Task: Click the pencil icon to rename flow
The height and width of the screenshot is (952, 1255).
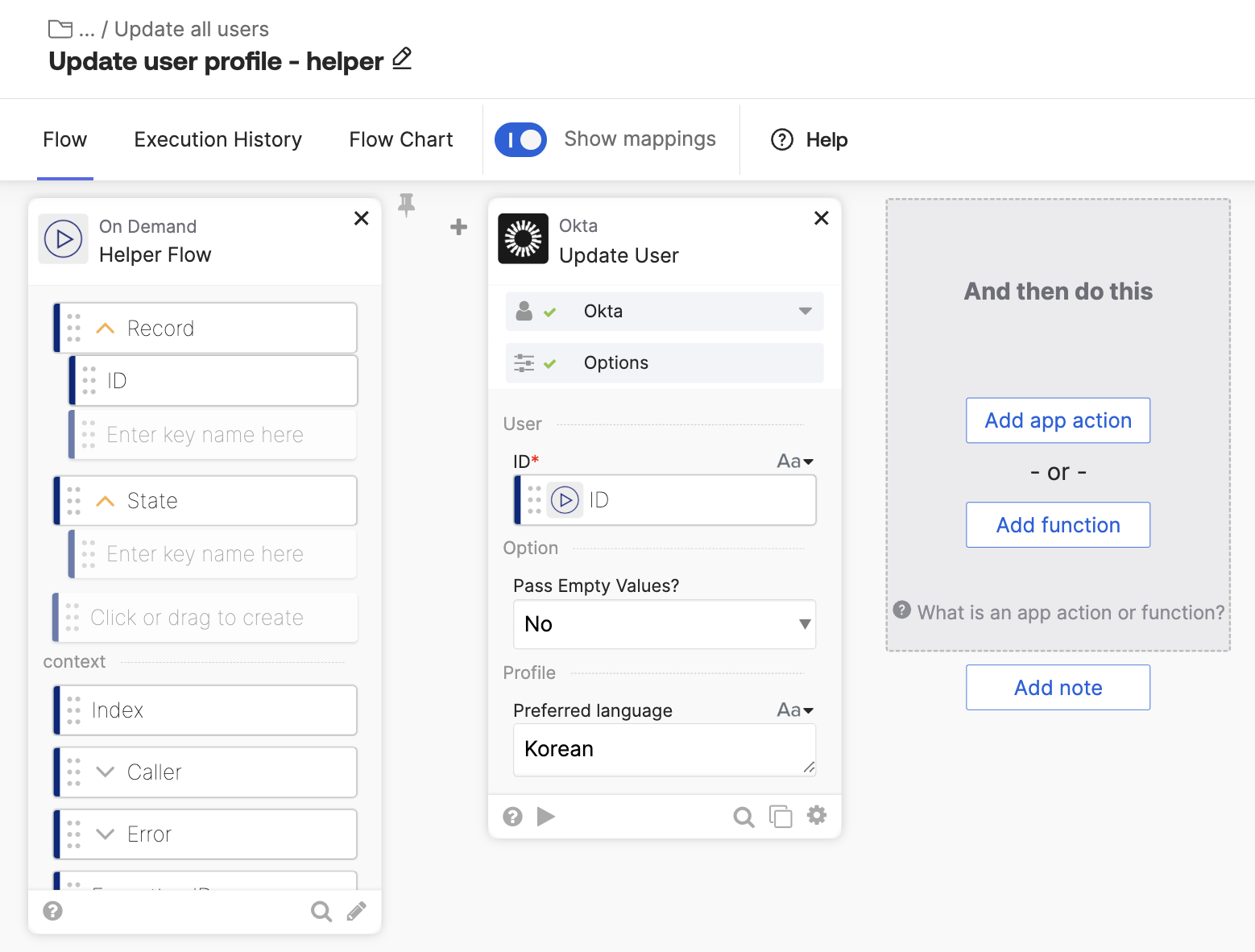Action: click(402, 59)
